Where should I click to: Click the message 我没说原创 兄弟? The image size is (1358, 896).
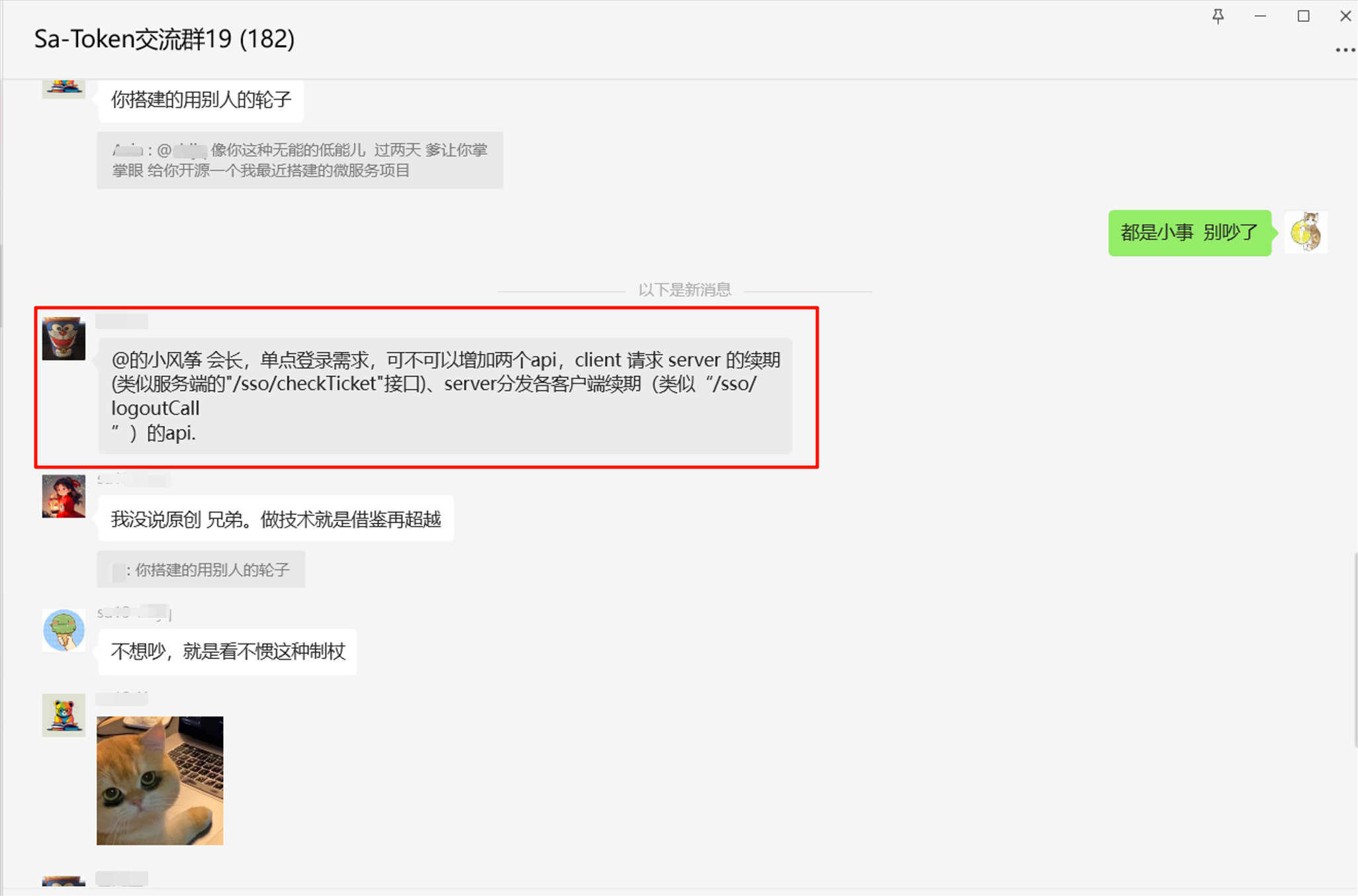(275, 519)
